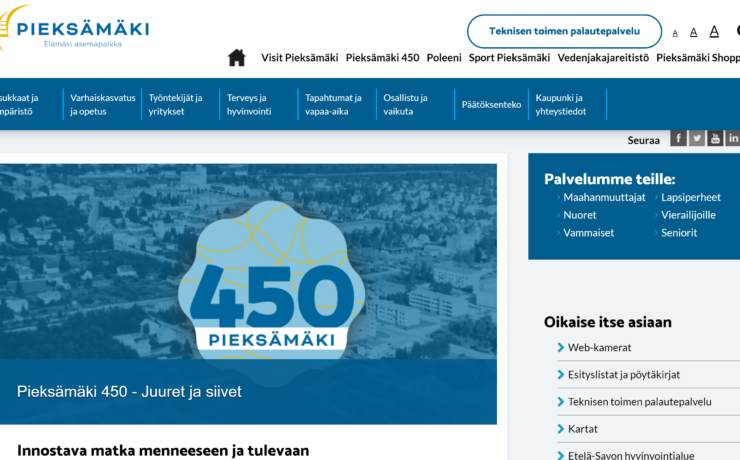Go to the home page via house icon
This screenshot has width=740, height=460.
pos(236,58)
